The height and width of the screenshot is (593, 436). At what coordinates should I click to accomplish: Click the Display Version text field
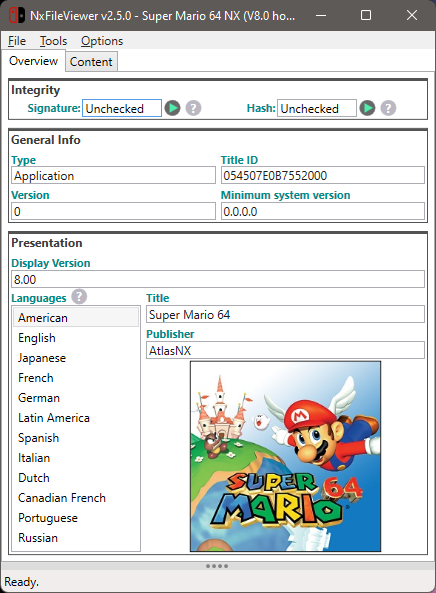218,279
